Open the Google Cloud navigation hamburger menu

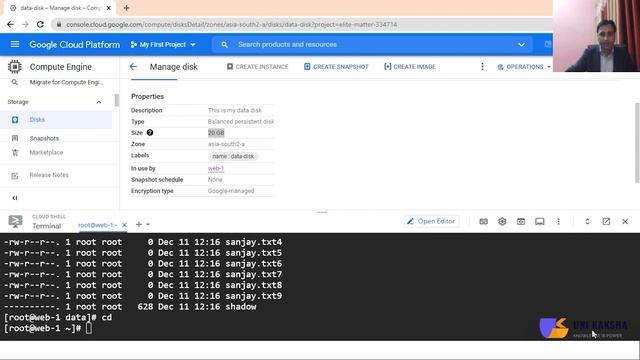click(15, 44)
